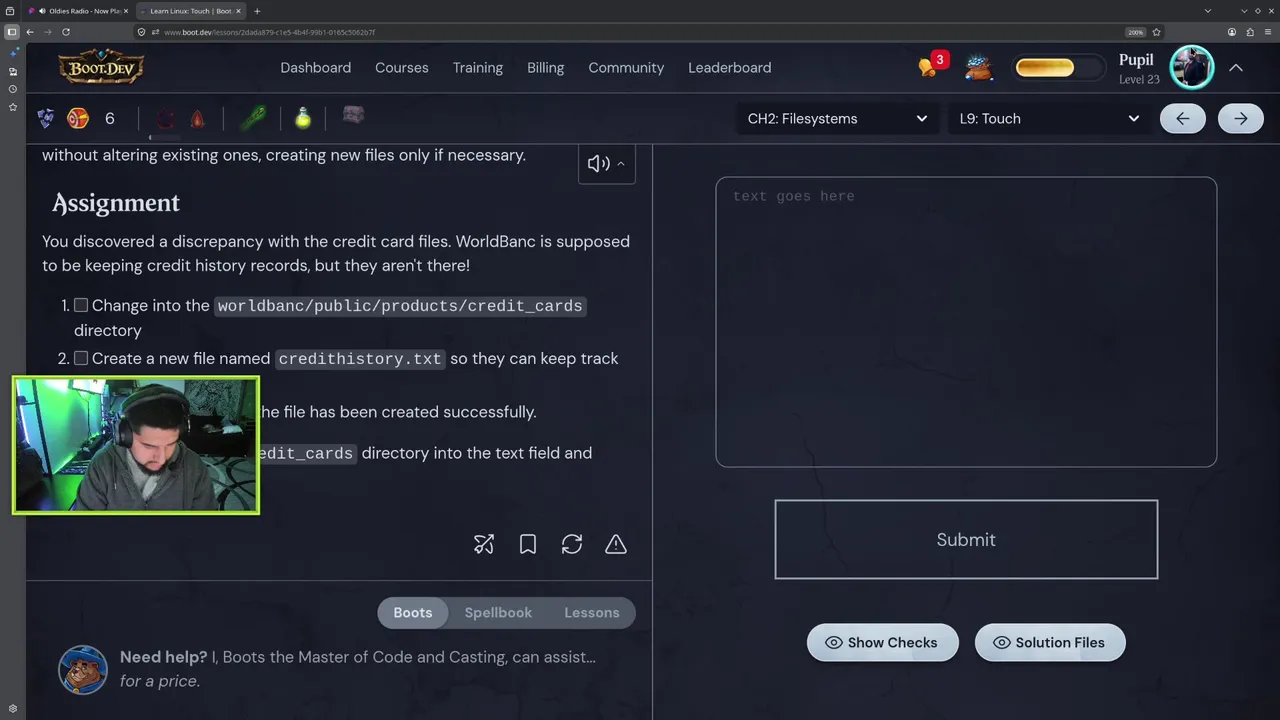Click the Boot.dev logo

(101, 67)
